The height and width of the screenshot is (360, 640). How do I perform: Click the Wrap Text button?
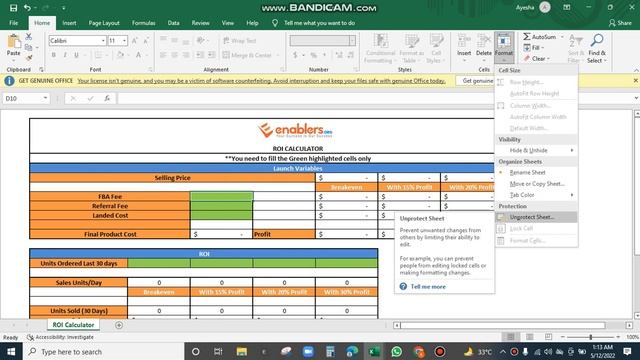(240, 40)
